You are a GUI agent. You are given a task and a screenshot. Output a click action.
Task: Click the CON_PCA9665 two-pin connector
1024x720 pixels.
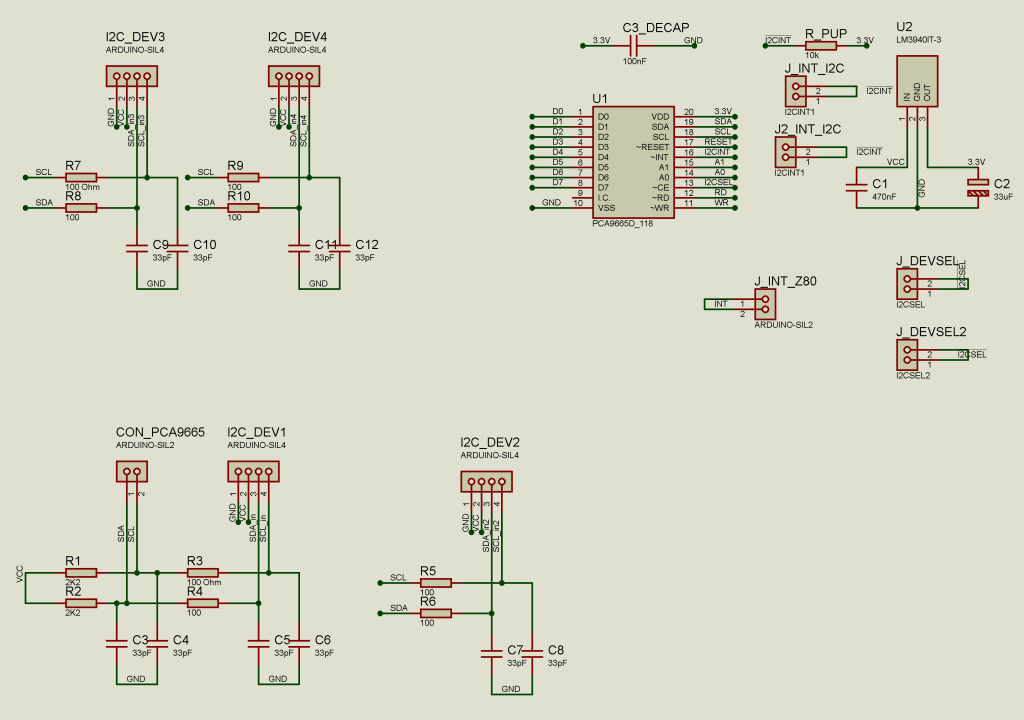point(131,471)
